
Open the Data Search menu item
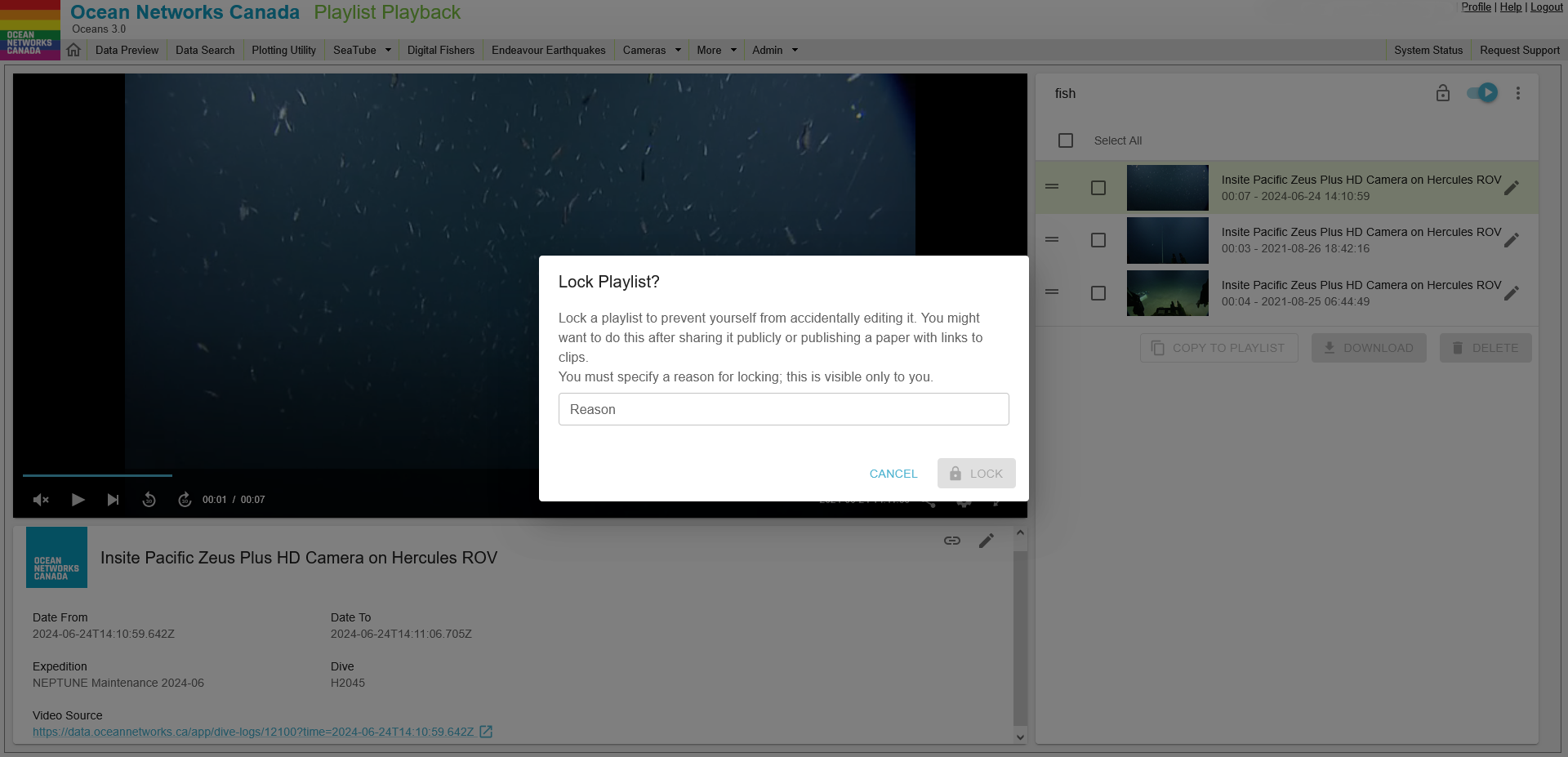click(x=205, y=50)
